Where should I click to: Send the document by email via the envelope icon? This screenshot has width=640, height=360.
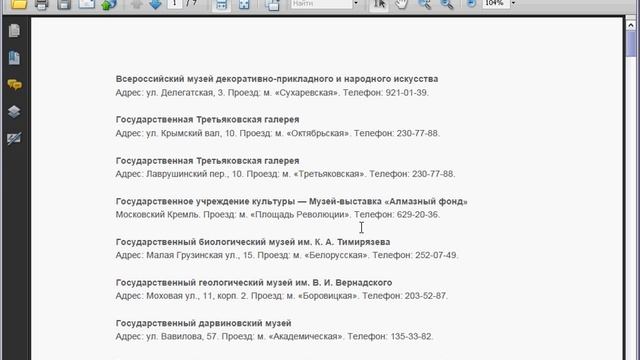tap(87, 4)
